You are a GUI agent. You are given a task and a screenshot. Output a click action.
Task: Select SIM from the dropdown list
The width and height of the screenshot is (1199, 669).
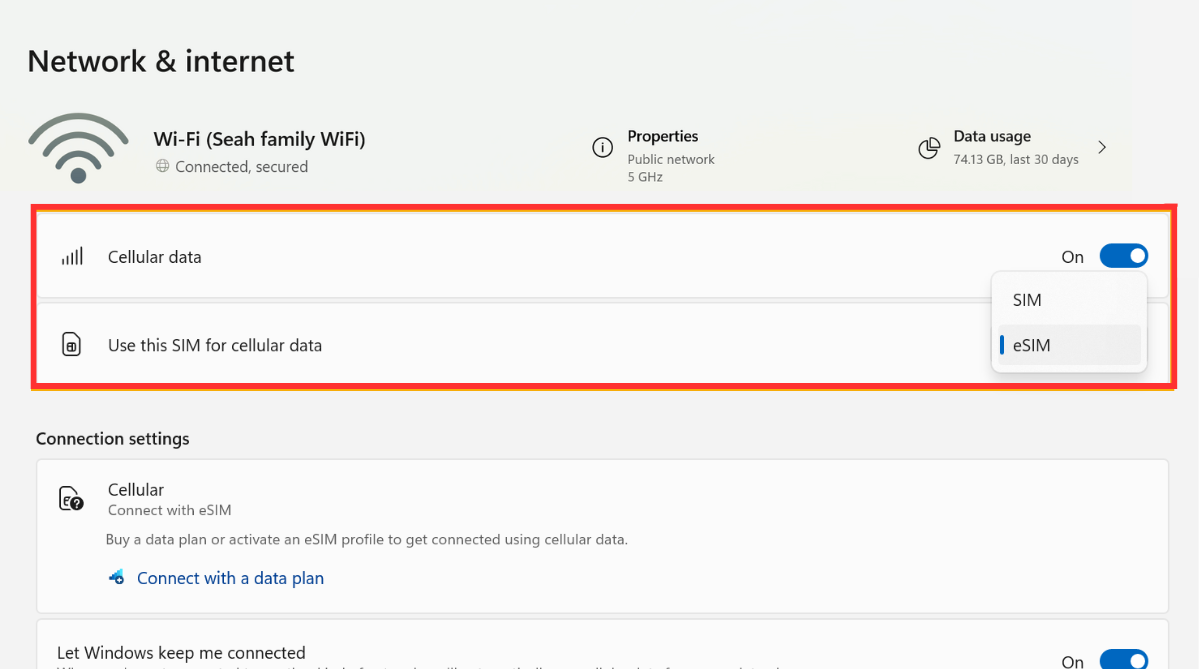[1027, 300]
